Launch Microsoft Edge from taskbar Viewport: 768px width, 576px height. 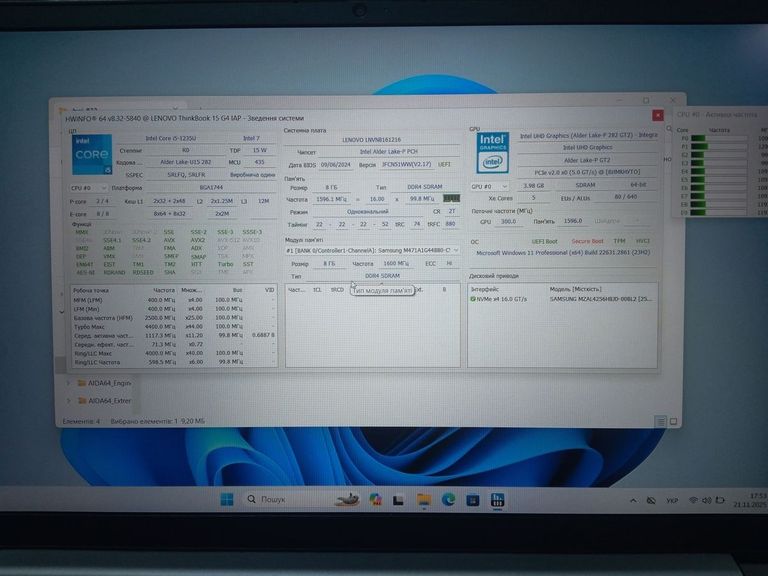click(x=448, y=500)
